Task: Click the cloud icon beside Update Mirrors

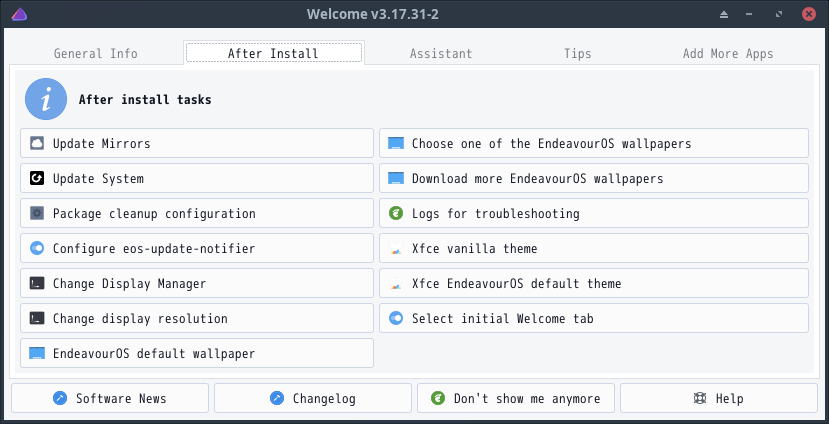Action: [37, 143]
